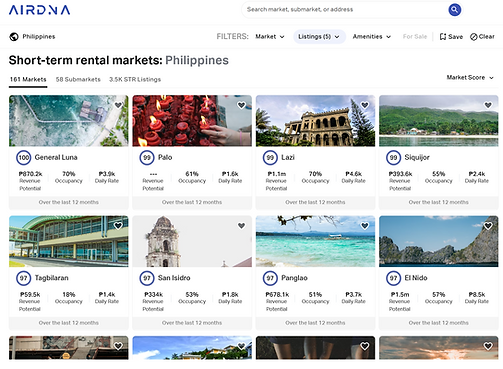Click the Lazi score 99 badge
The image size is (503, 369).
(x=270, y=157)
